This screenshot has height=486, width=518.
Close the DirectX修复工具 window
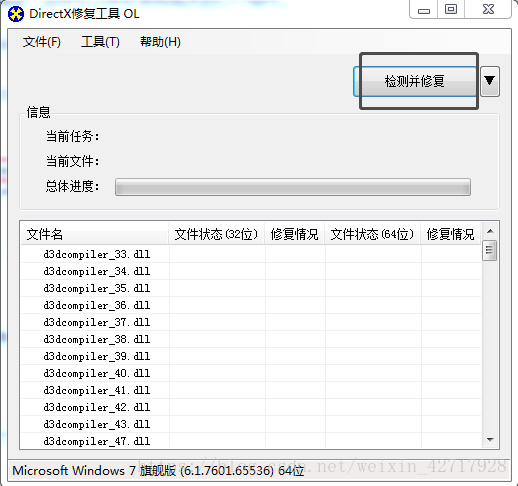[488, 9]
